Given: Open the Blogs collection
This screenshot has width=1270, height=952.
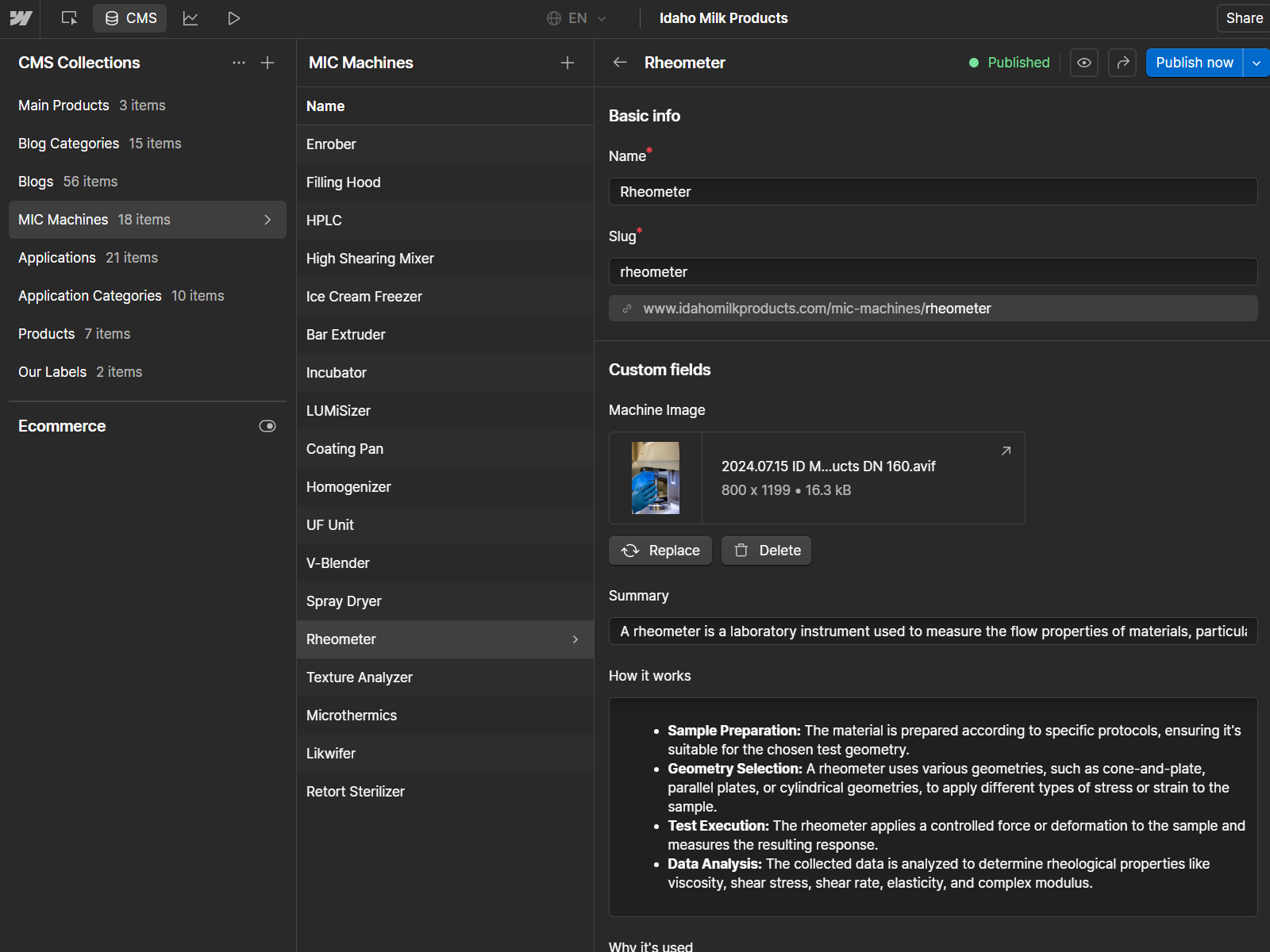Looking at the screenshot, I should coord(148,182).
